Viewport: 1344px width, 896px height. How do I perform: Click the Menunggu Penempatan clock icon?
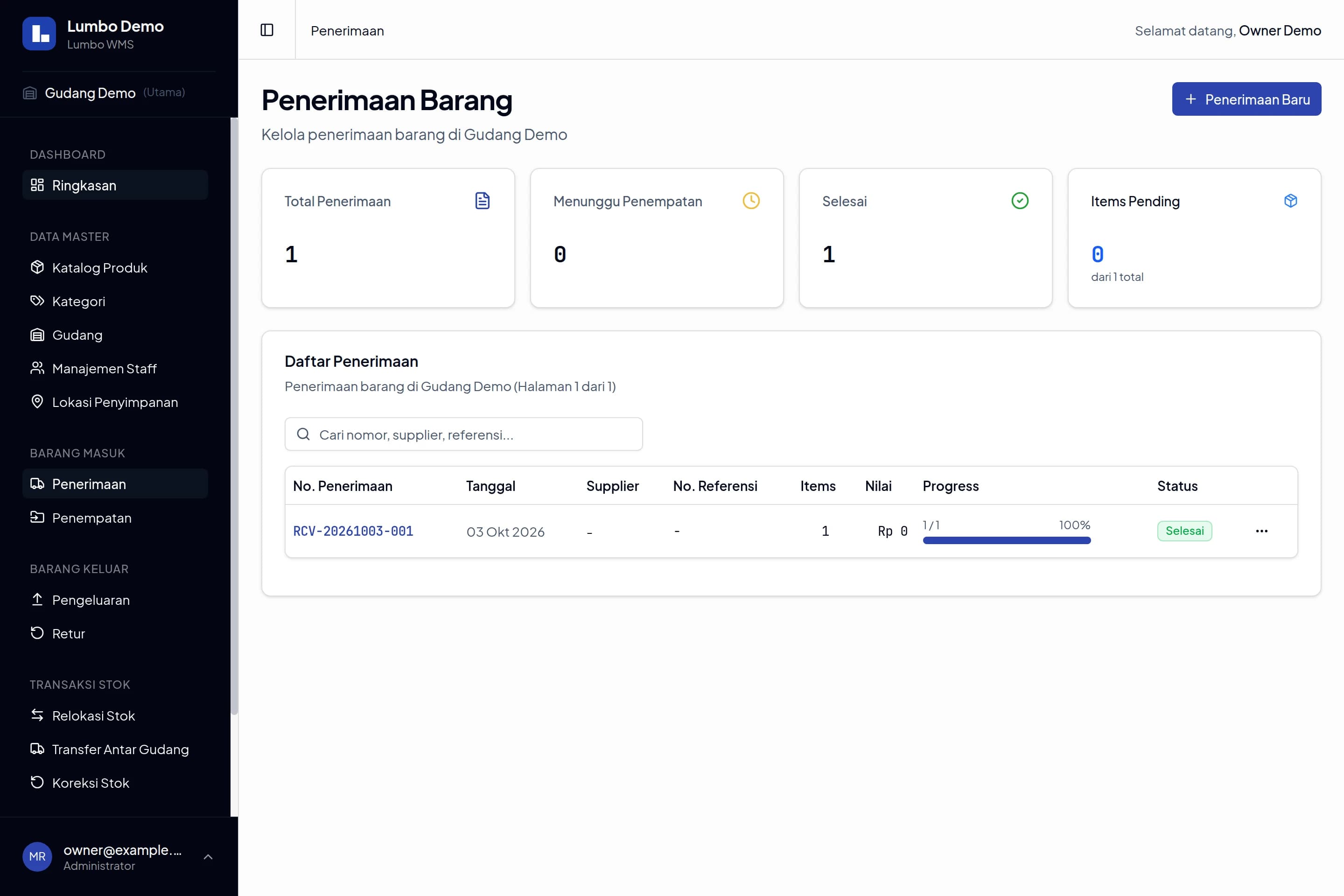click(751, 201)
